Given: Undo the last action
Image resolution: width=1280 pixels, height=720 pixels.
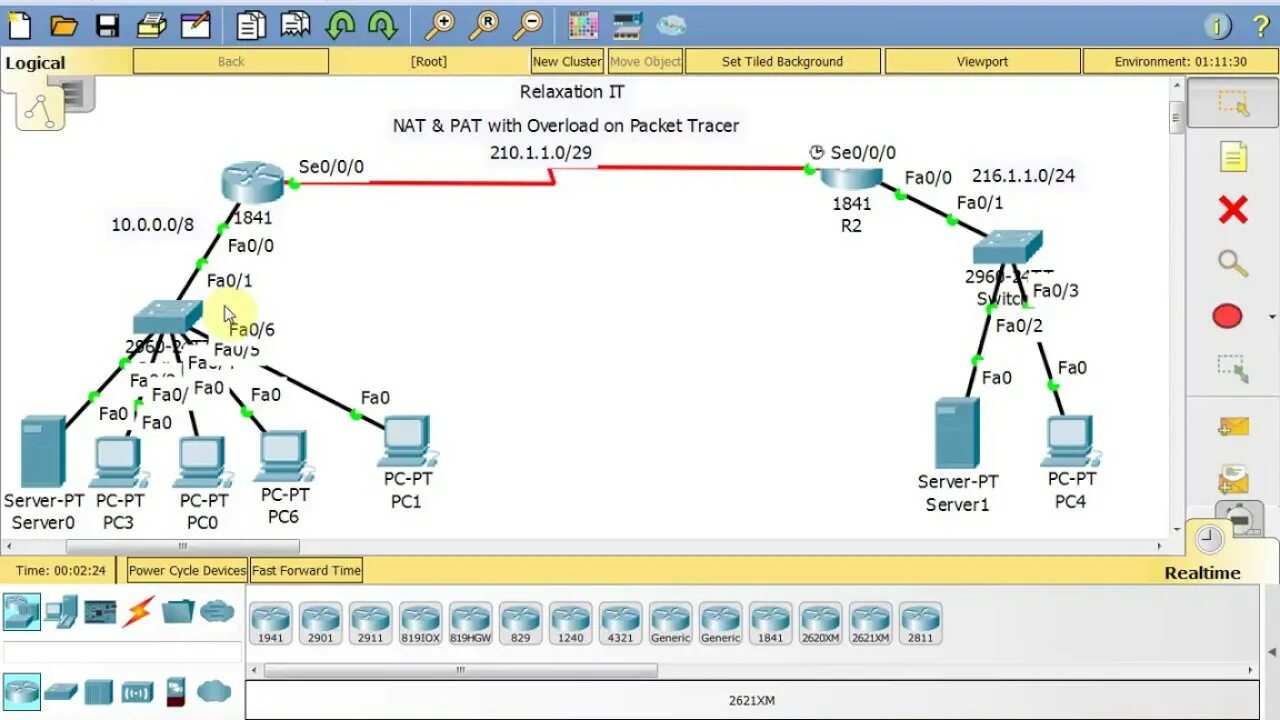Looking at the screenshot, I should click(x=340, y=24).
